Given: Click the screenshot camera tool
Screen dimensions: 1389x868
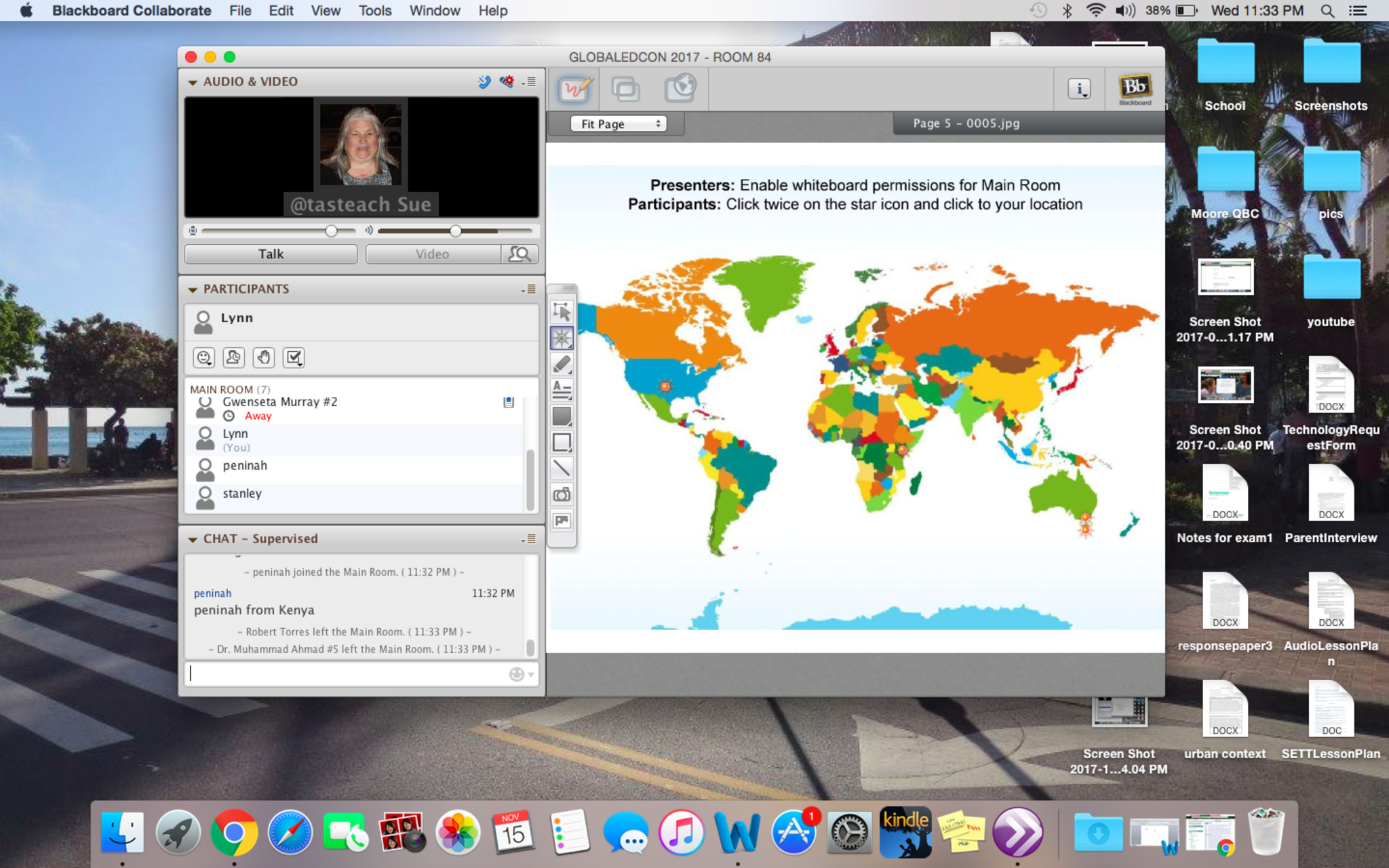Looking at the screenshot, I should point(562,494).
